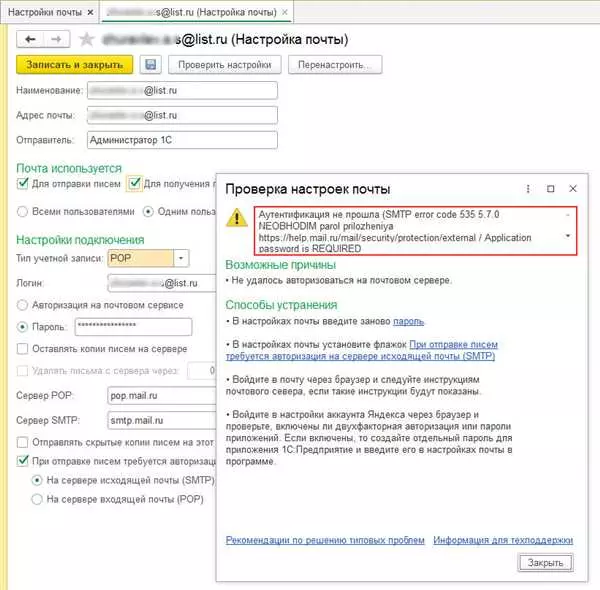Open link При отправке писем требуется авторизация
Viewport: 600px width, 590px height.
(361, 350)
